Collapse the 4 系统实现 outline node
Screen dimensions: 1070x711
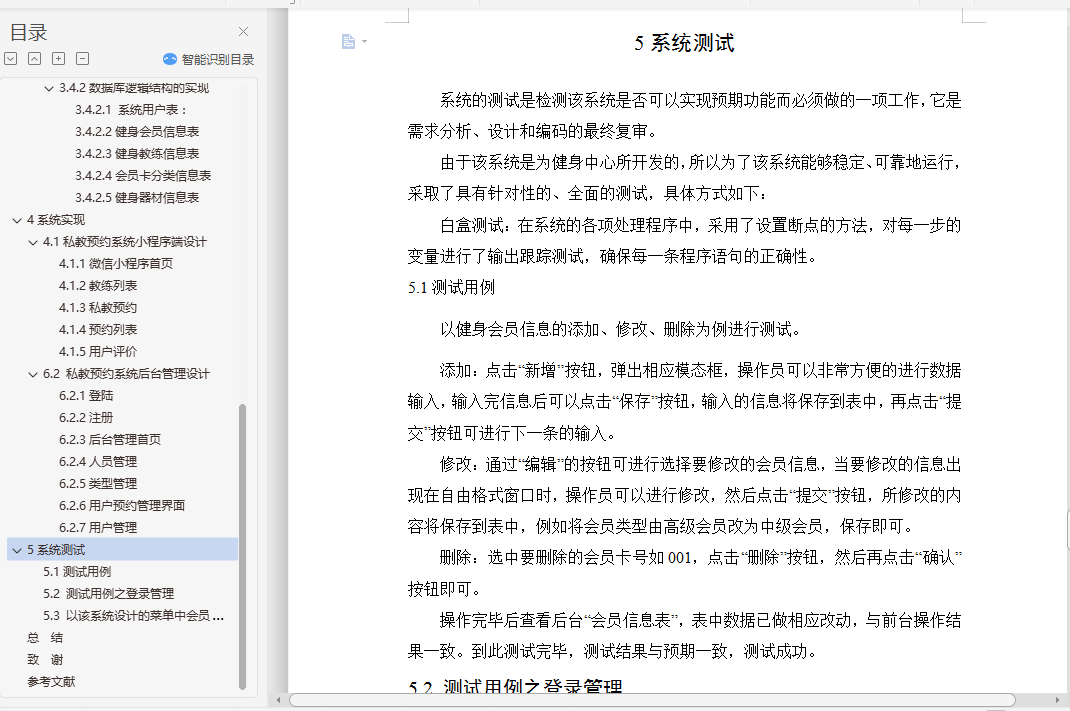coord(17,220)
